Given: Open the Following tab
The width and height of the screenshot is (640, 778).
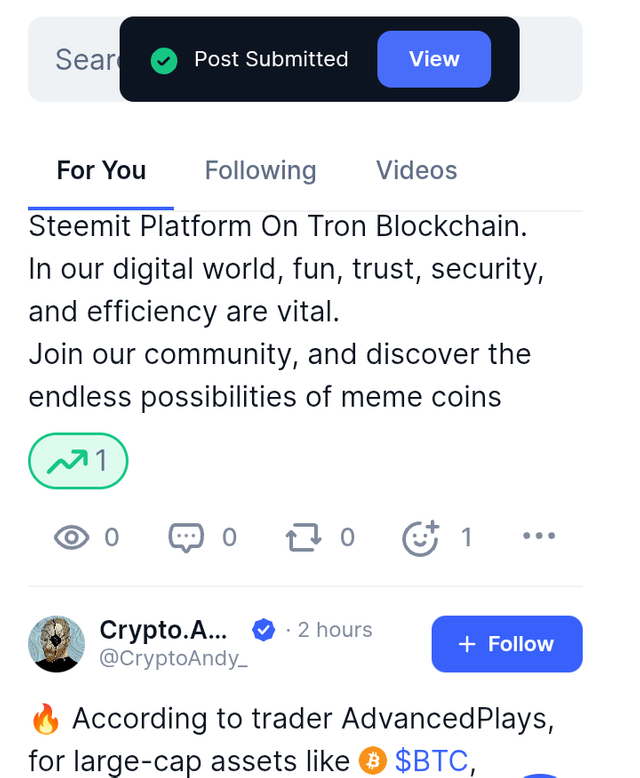Looking at the screenshot, I should (x=260, y=170).
